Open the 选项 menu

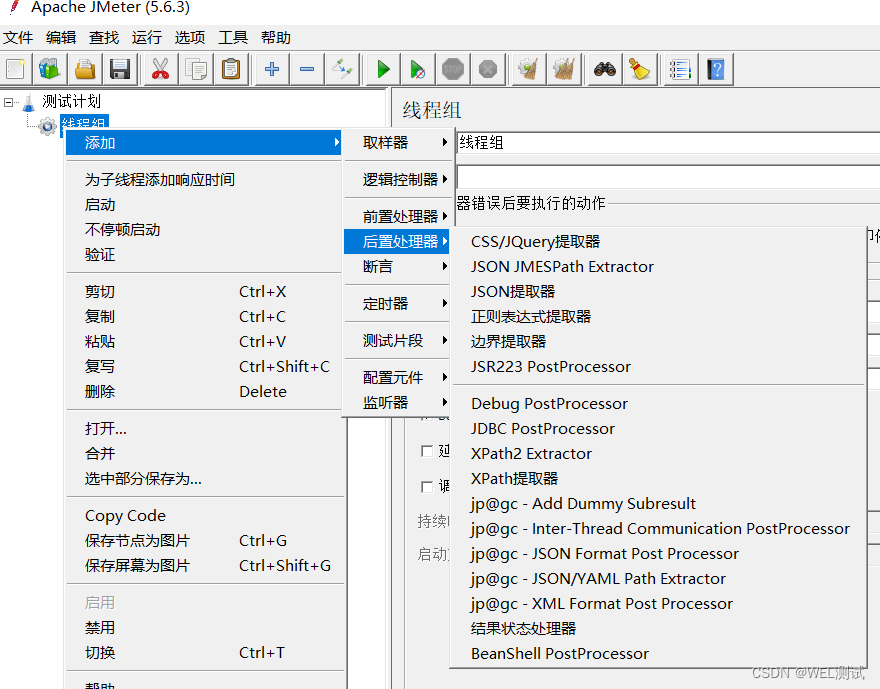click(190, 38)
